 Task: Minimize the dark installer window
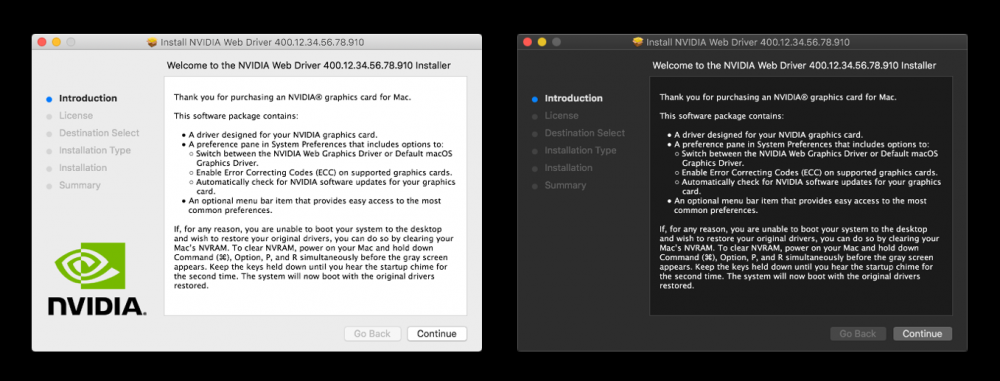(542, 42)
